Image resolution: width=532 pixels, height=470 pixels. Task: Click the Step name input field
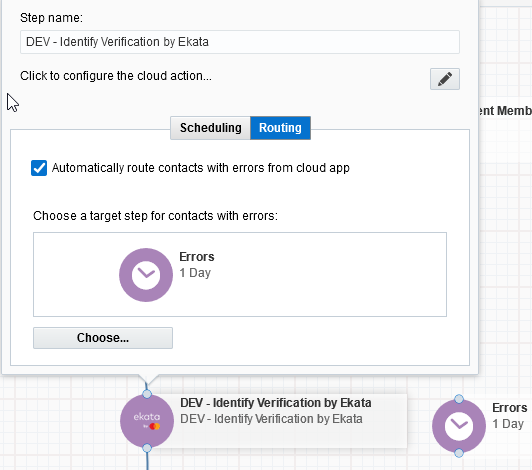pyautogui.click(x=240, y=42)
